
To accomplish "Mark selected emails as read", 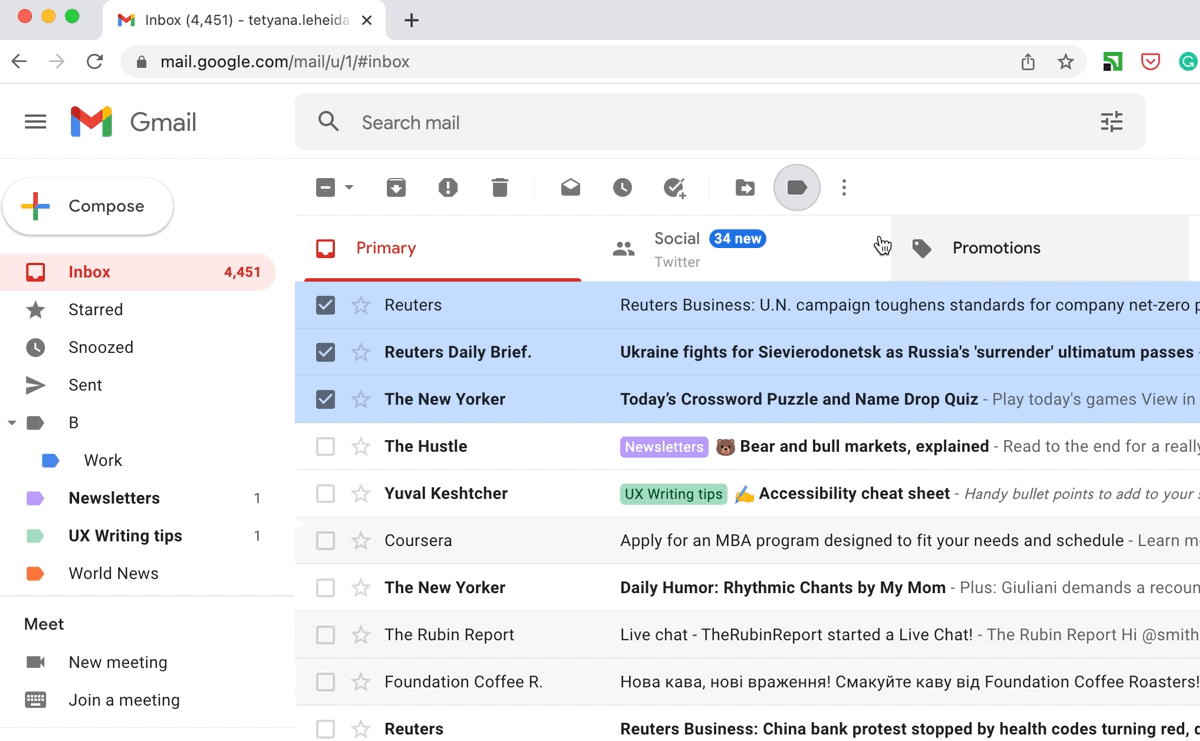I will pos(570,188).
